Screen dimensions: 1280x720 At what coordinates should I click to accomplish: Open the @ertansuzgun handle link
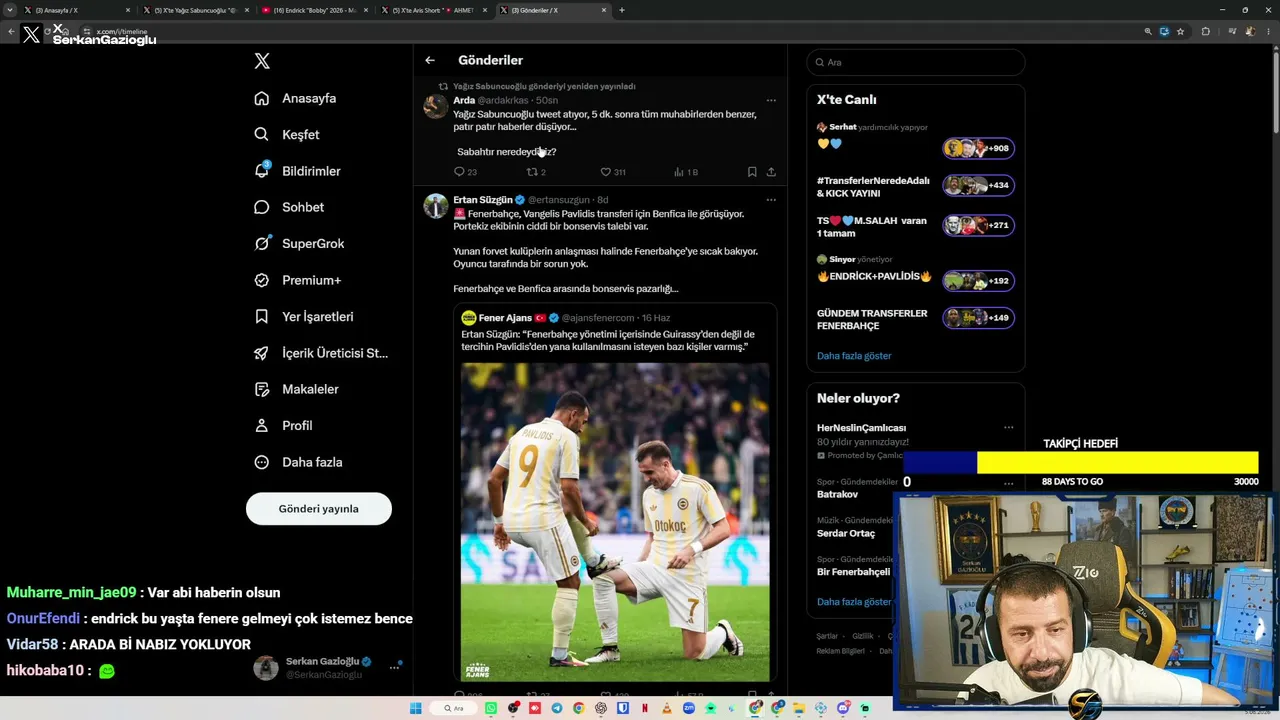(559, 200)
